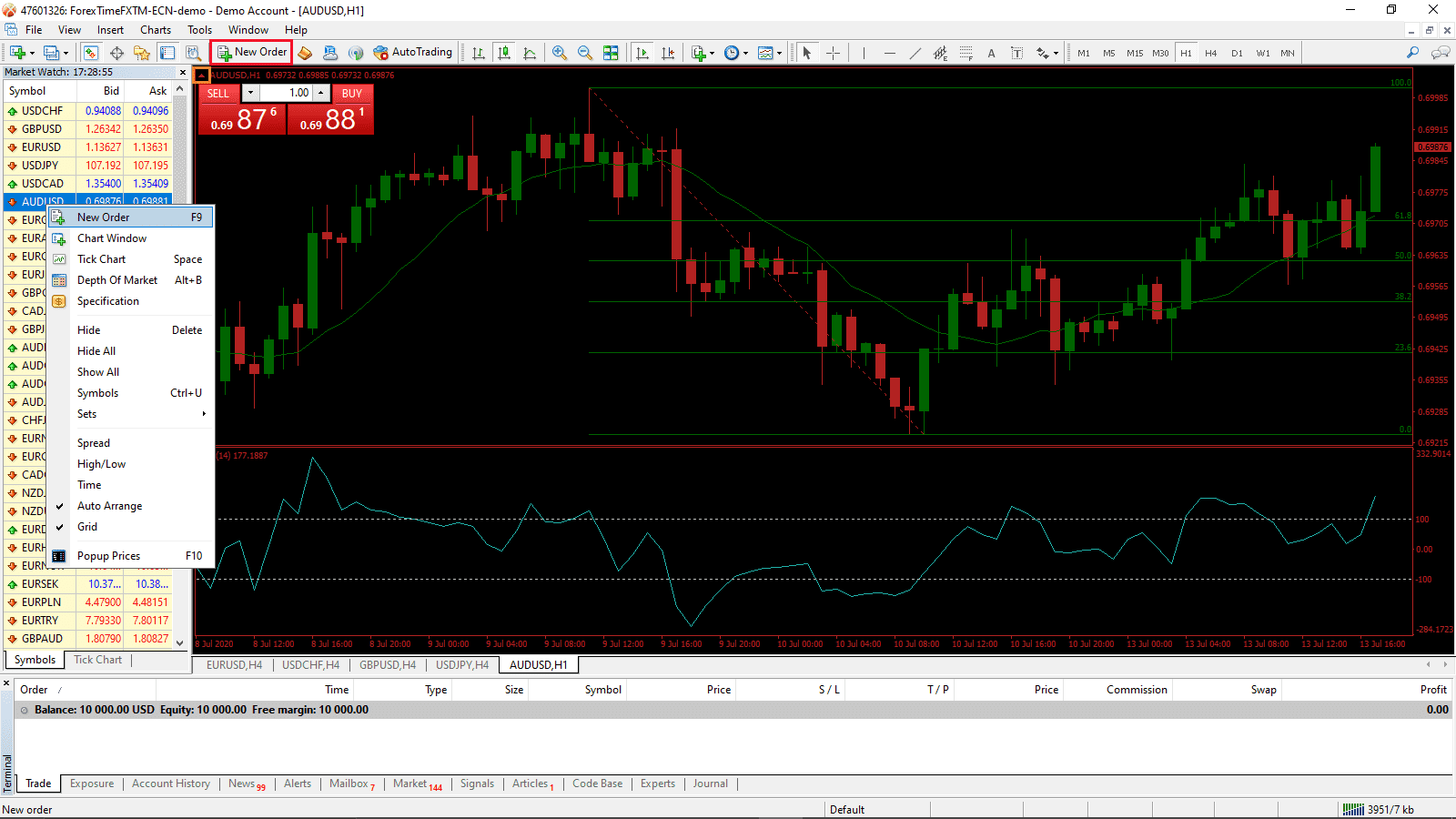This screenshot has width=1456, height=819.
Task: Switch chart to candlestick mode
Action: [x=504, y=53]
